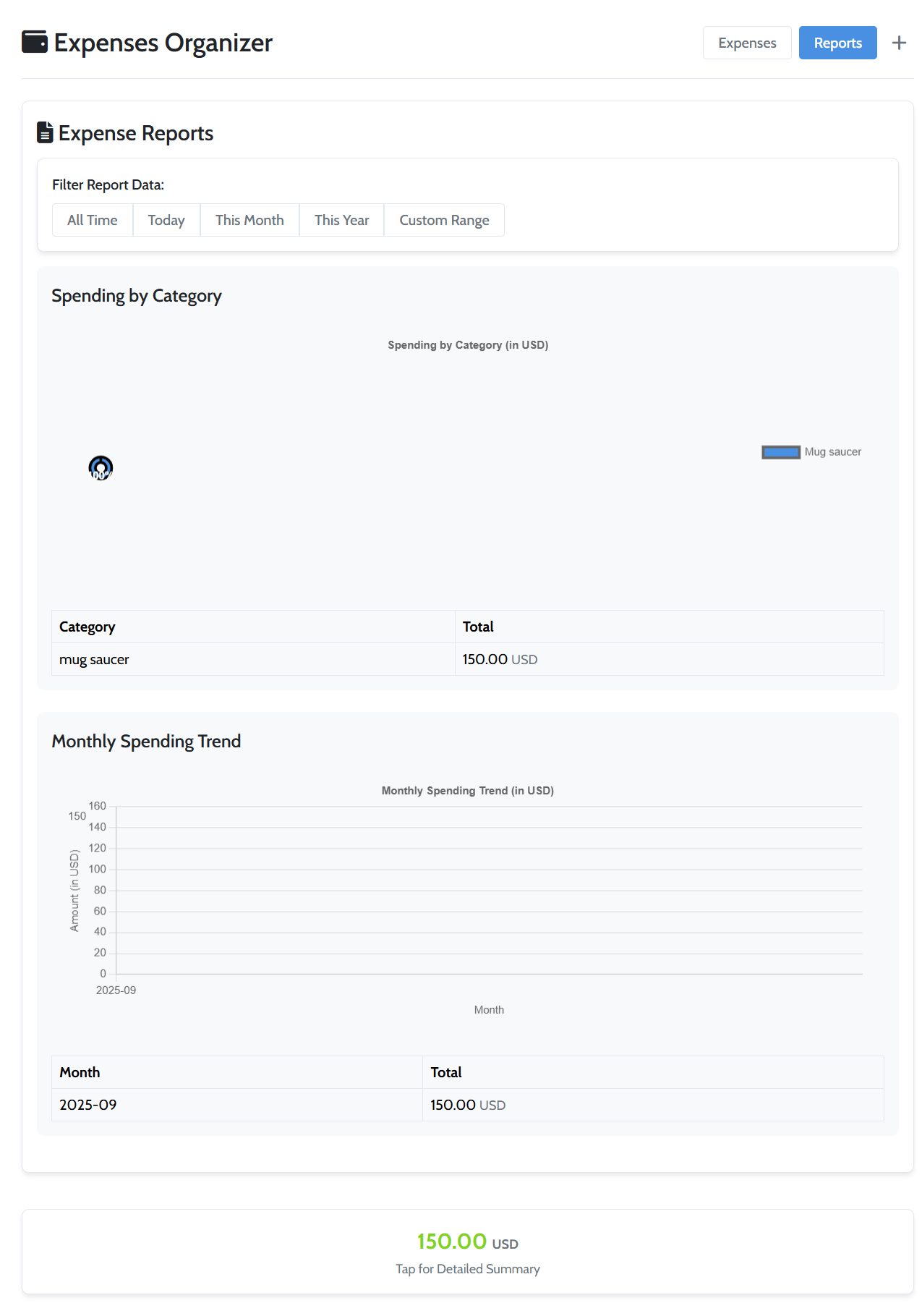
Task: Switch to the Expenses tab
Action: point(747,42)
